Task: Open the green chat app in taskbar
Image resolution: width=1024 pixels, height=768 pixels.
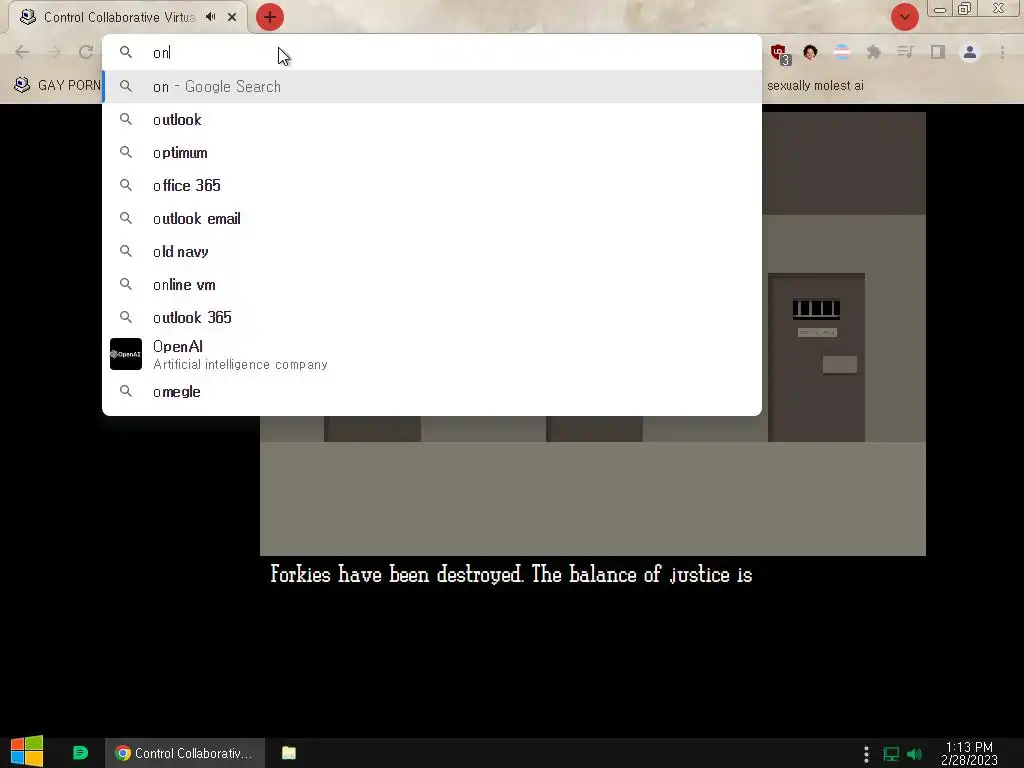Action: [80, 753]
